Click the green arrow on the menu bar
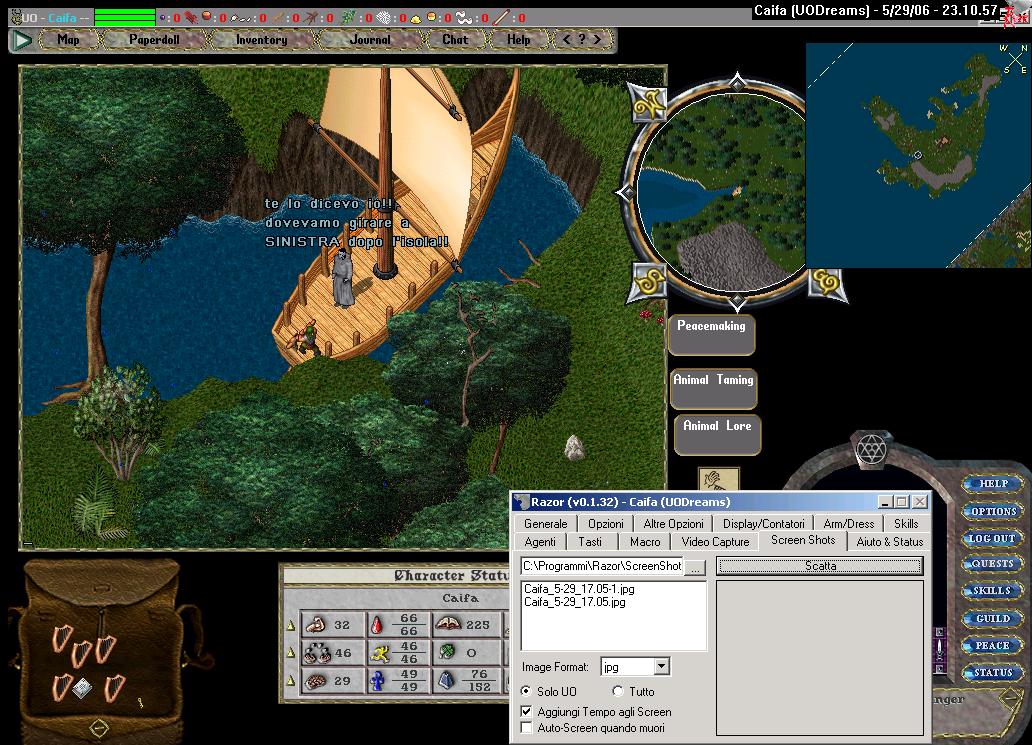 (22, 40)
